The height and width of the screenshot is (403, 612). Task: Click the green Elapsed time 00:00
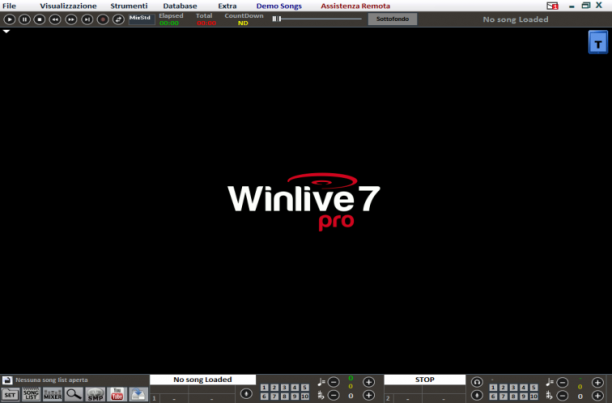pos(169,23)
